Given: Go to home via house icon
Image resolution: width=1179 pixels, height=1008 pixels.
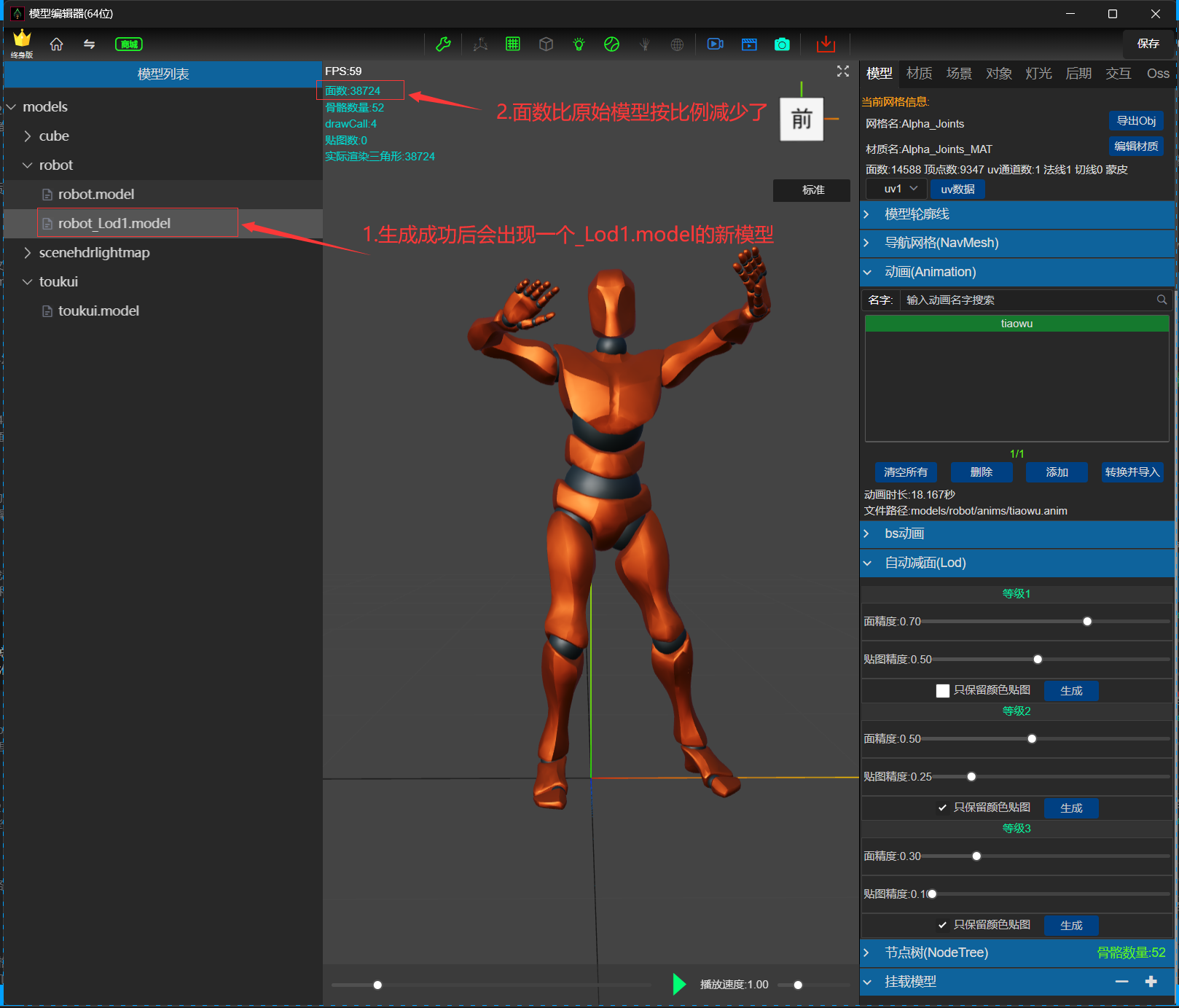Looking at the screenshot, I should point(56,44).
